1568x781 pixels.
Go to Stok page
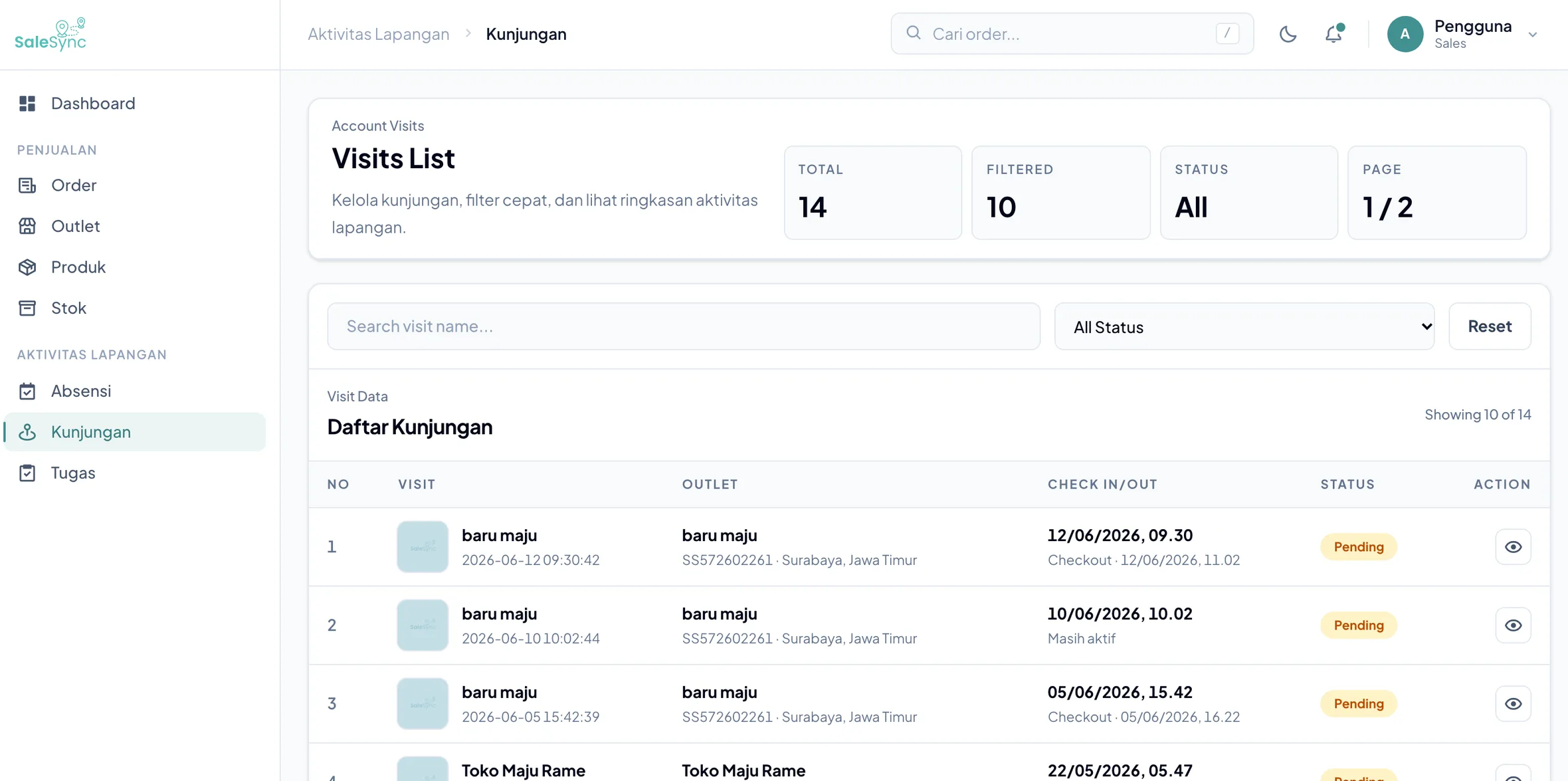[135, 308]
